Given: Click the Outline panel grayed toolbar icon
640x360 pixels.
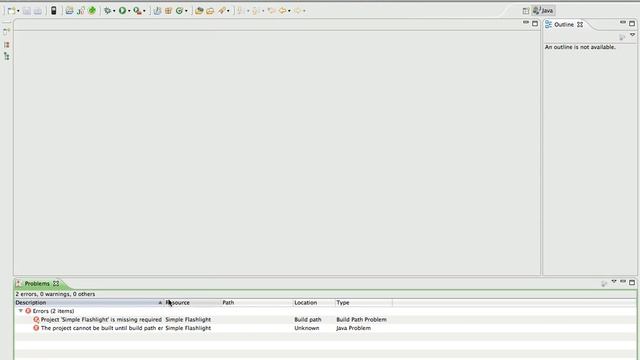Looking at the screenshot, I should 622,37.
